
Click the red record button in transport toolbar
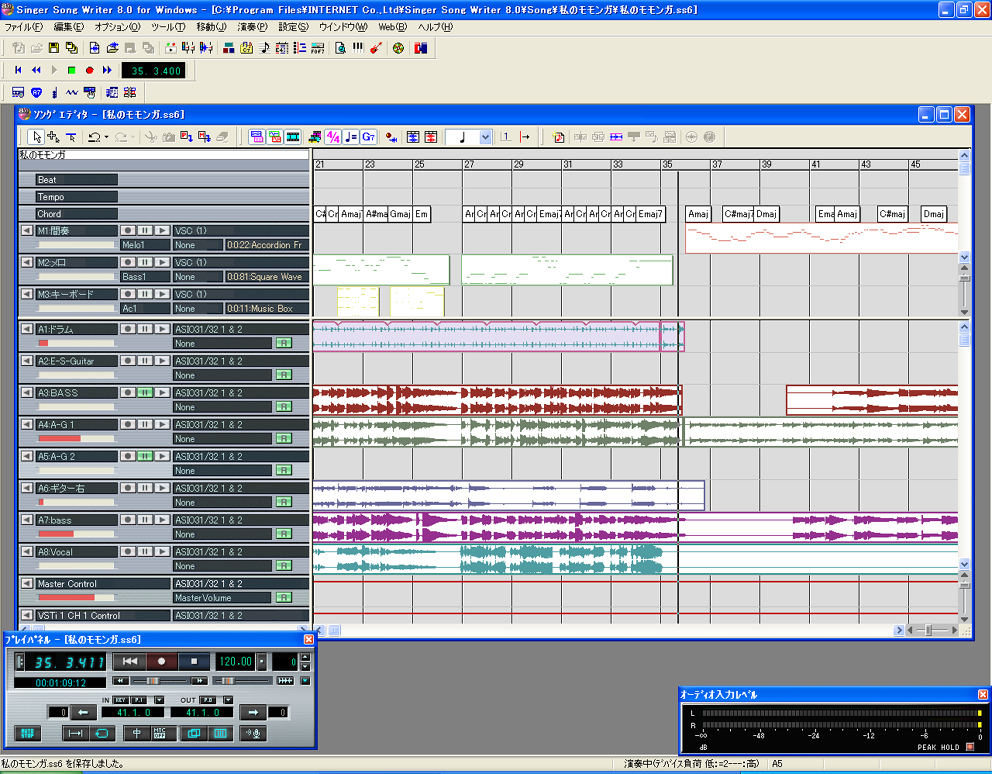click(x=89, y=70)
